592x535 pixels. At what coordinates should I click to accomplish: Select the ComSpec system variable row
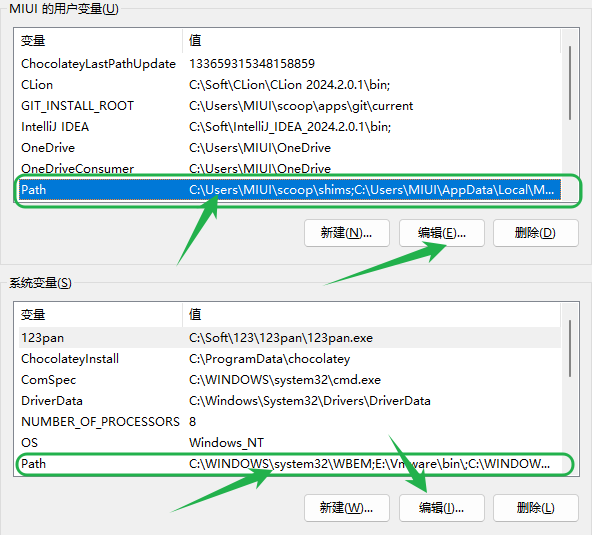click(290, 379)
